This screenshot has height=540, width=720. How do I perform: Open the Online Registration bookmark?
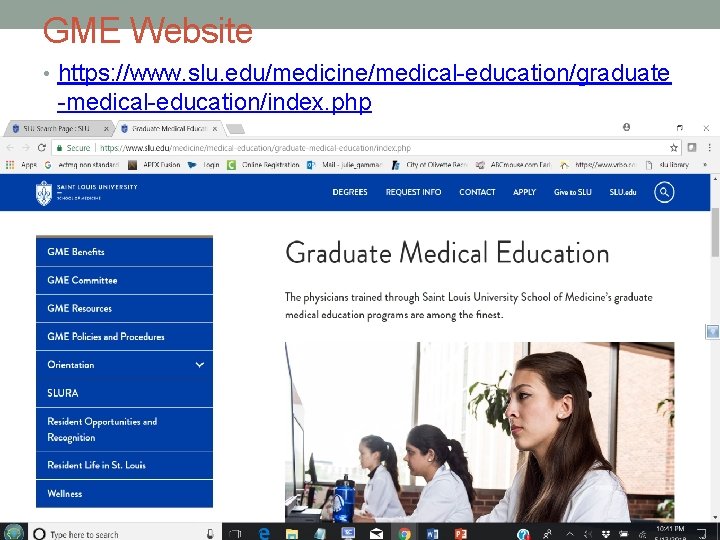tap(264, 165)
